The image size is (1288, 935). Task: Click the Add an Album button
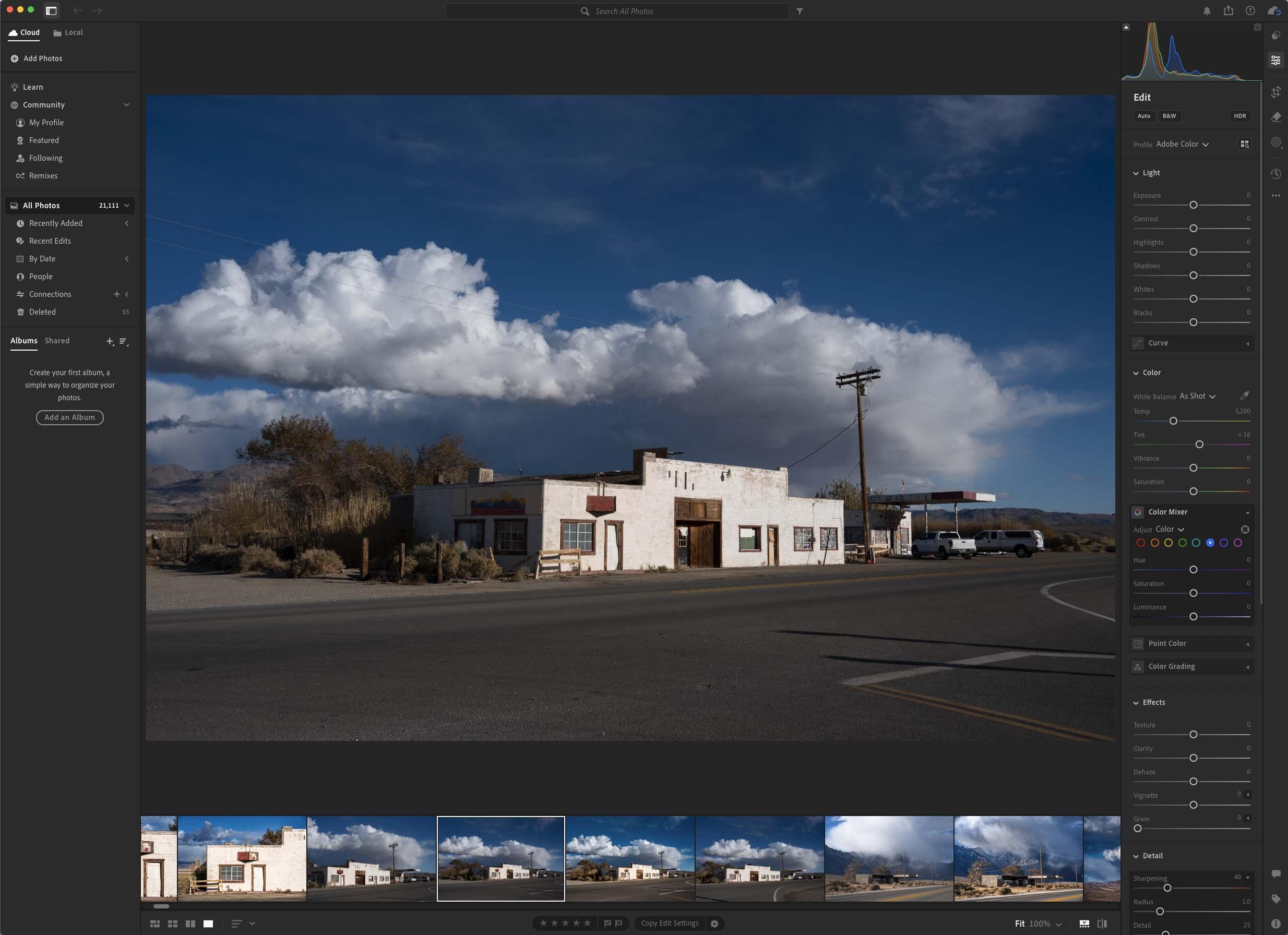(x=69, y=417)
